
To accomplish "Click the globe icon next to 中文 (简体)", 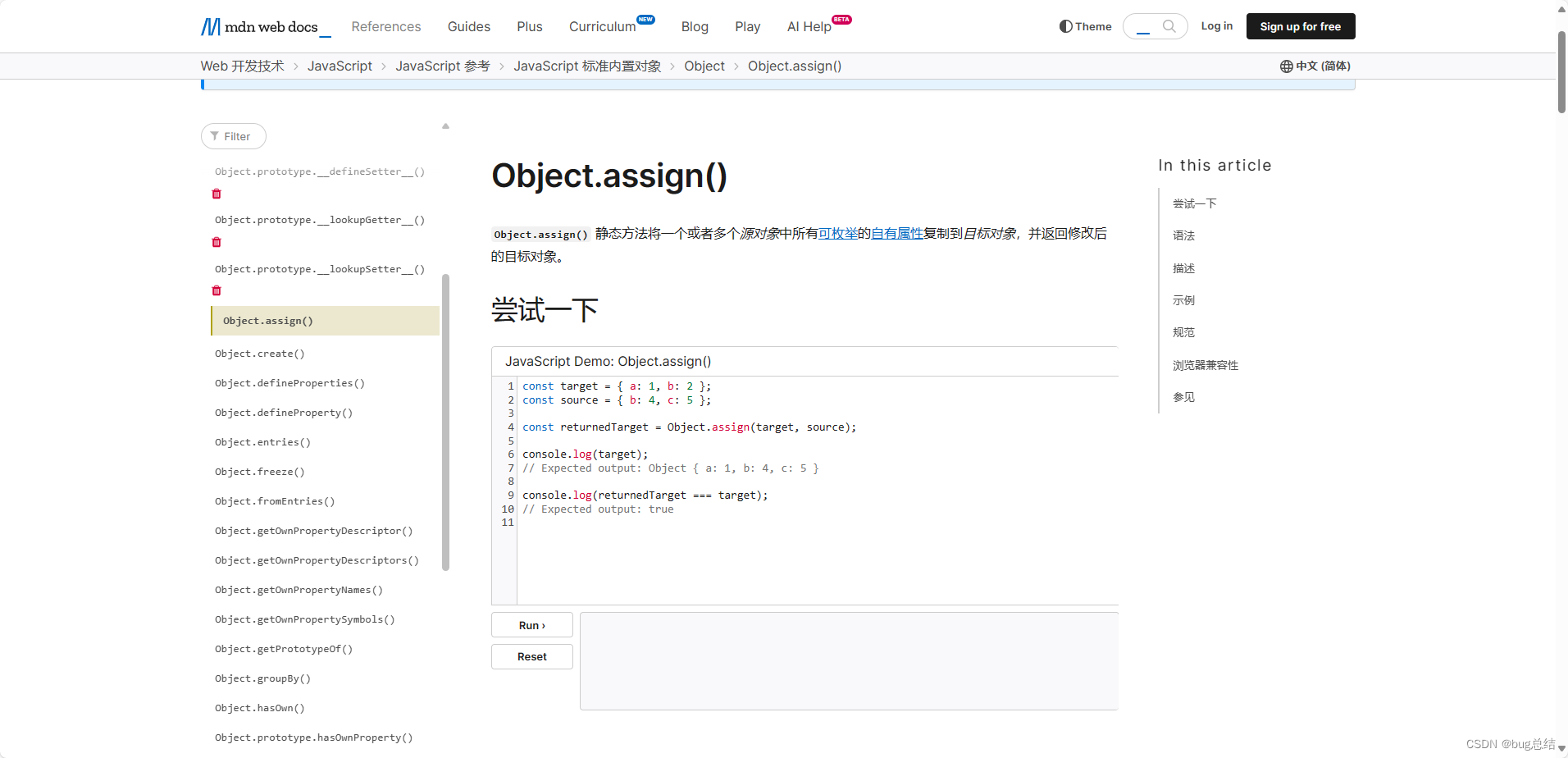I will point(1286,66).
